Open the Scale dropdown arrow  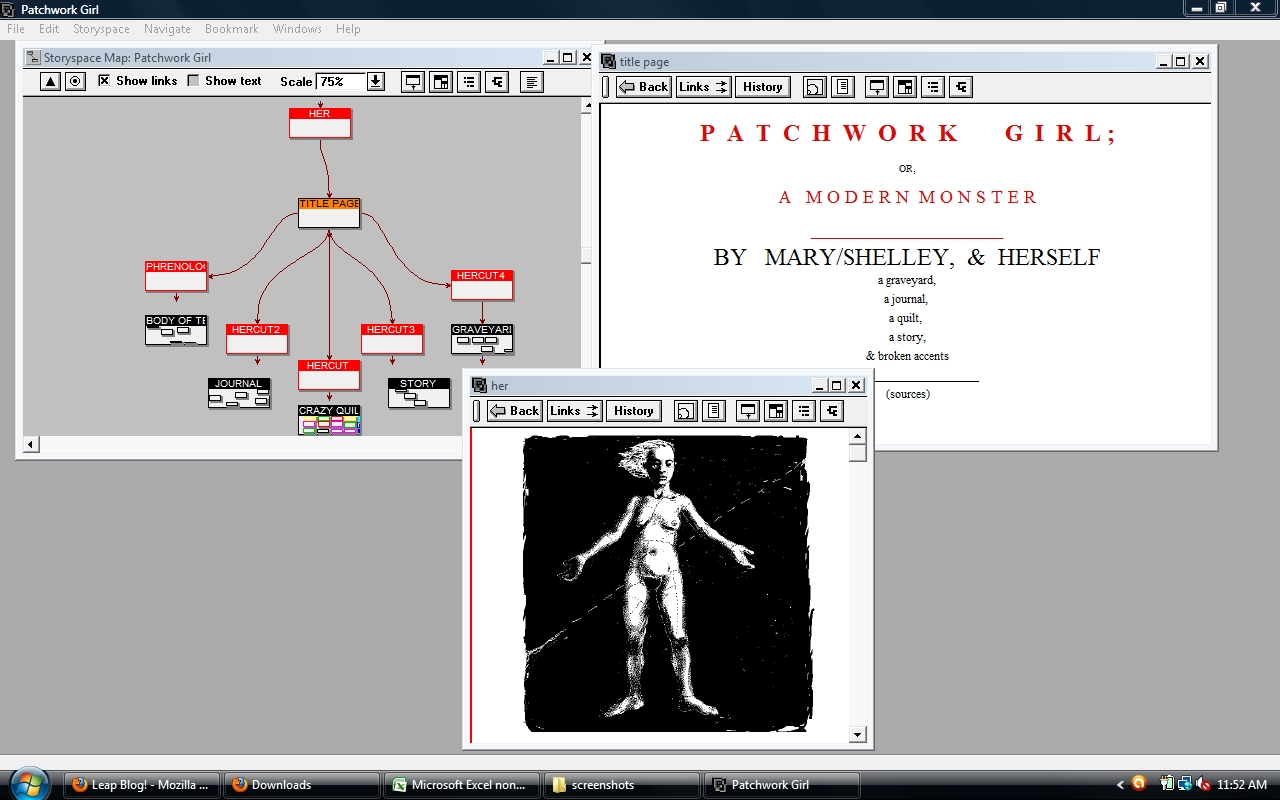pyautogui.click(x=376, y=82)
